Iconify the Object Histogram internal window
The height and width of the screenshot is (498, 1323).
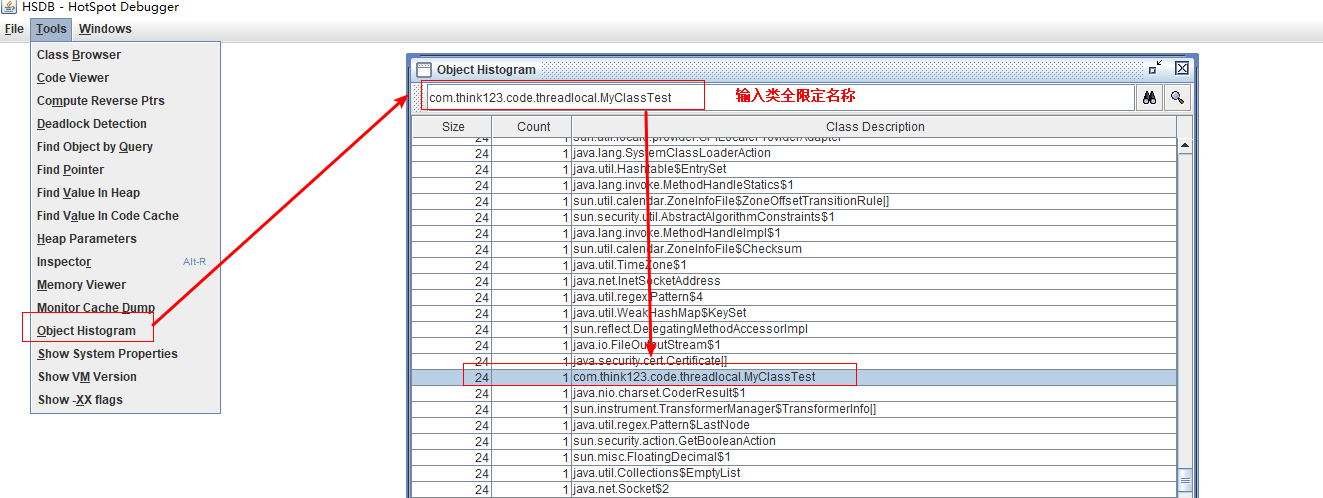1156,68
